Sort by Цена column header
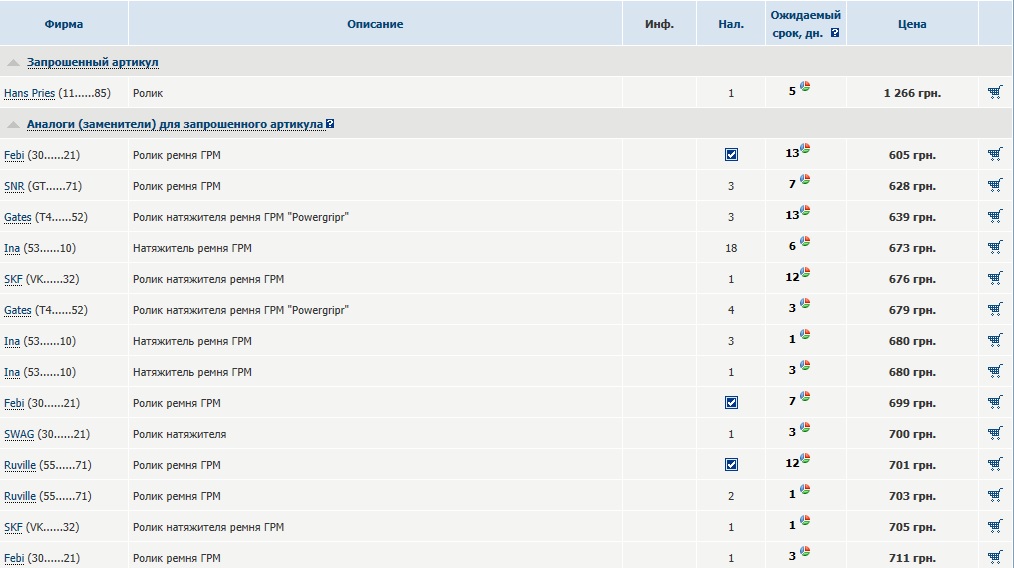Image resolution: width=1014 pixels, height=568 pixels. (912, 24)
